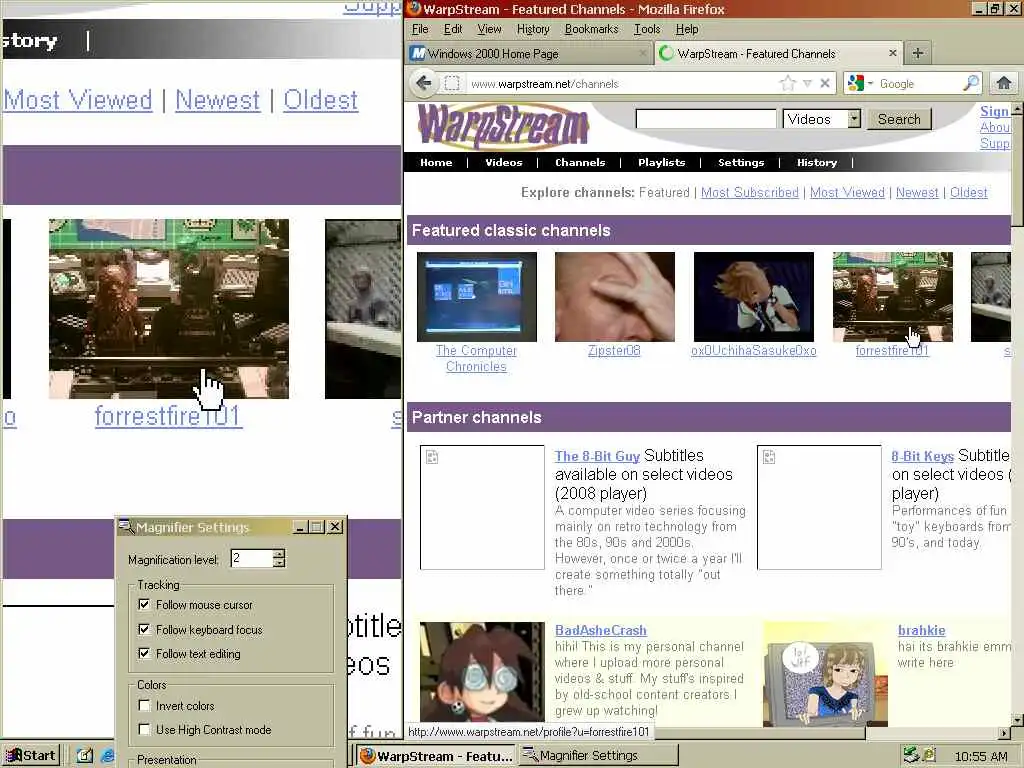Open the Tools menu
Image resolution: width=1024 pixels, height=768 pixels.
[647, 29]
